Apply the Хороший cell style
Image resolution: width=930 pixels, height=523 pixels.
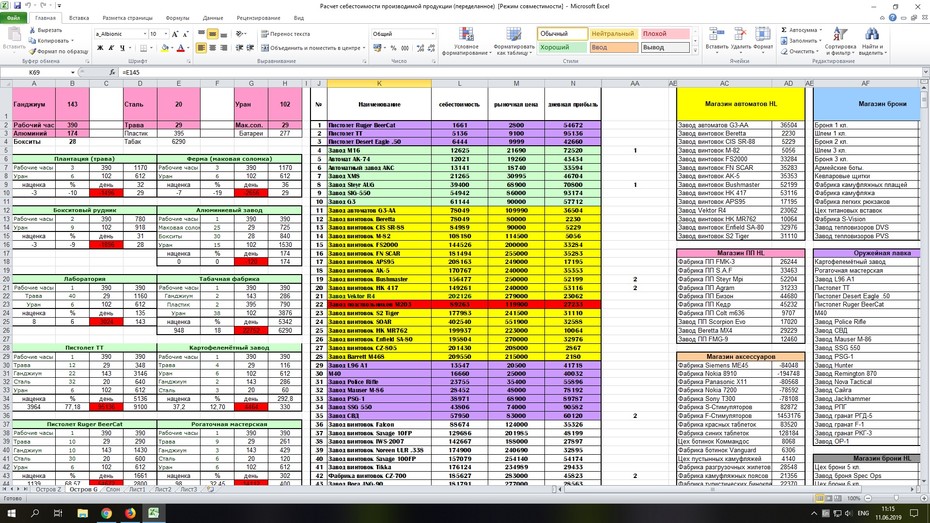click(x=562, y=47)
